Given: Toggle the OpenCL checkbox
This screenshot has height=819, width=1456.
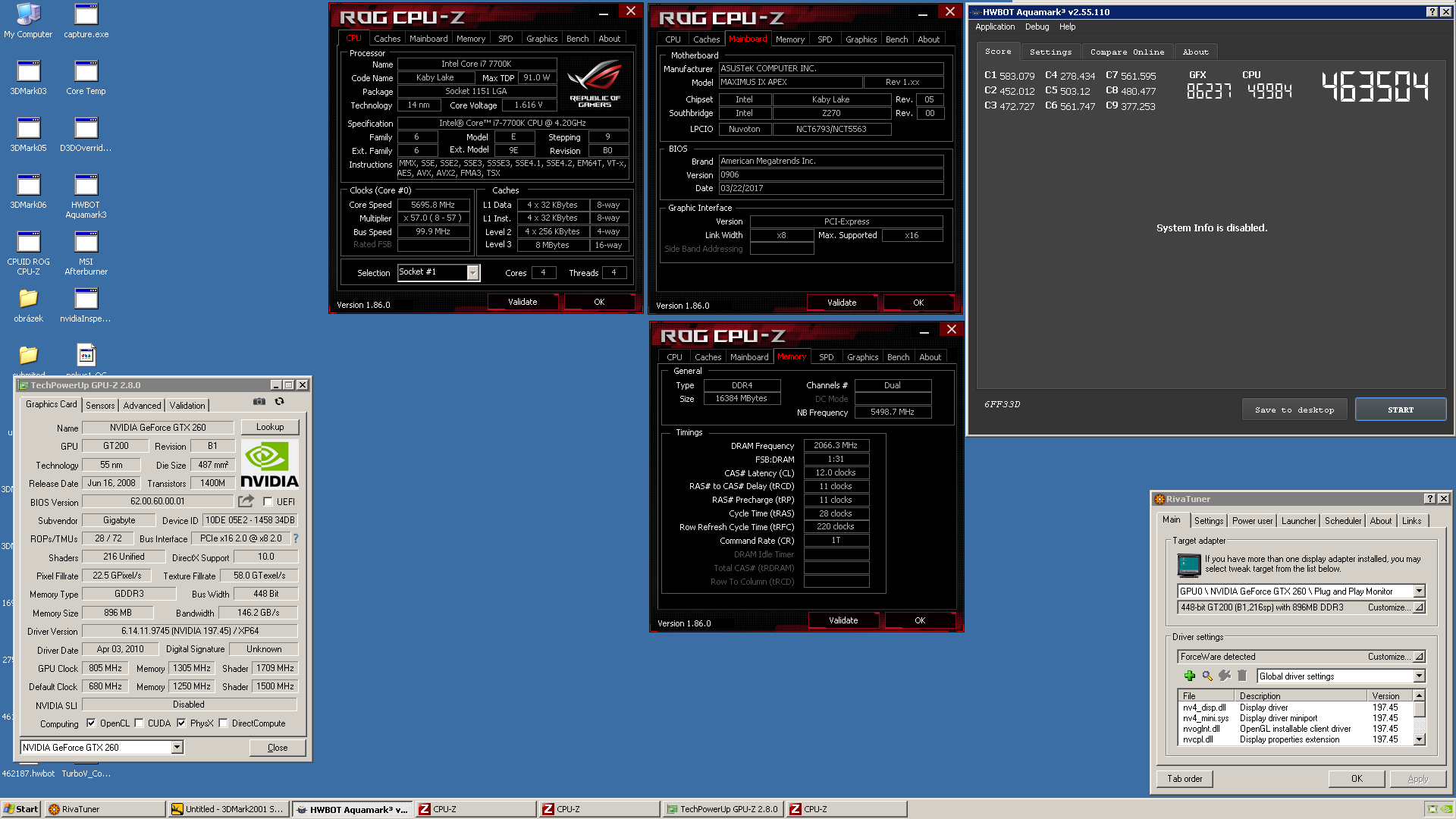Looking at the screenshot, I should tap(91, 723).
